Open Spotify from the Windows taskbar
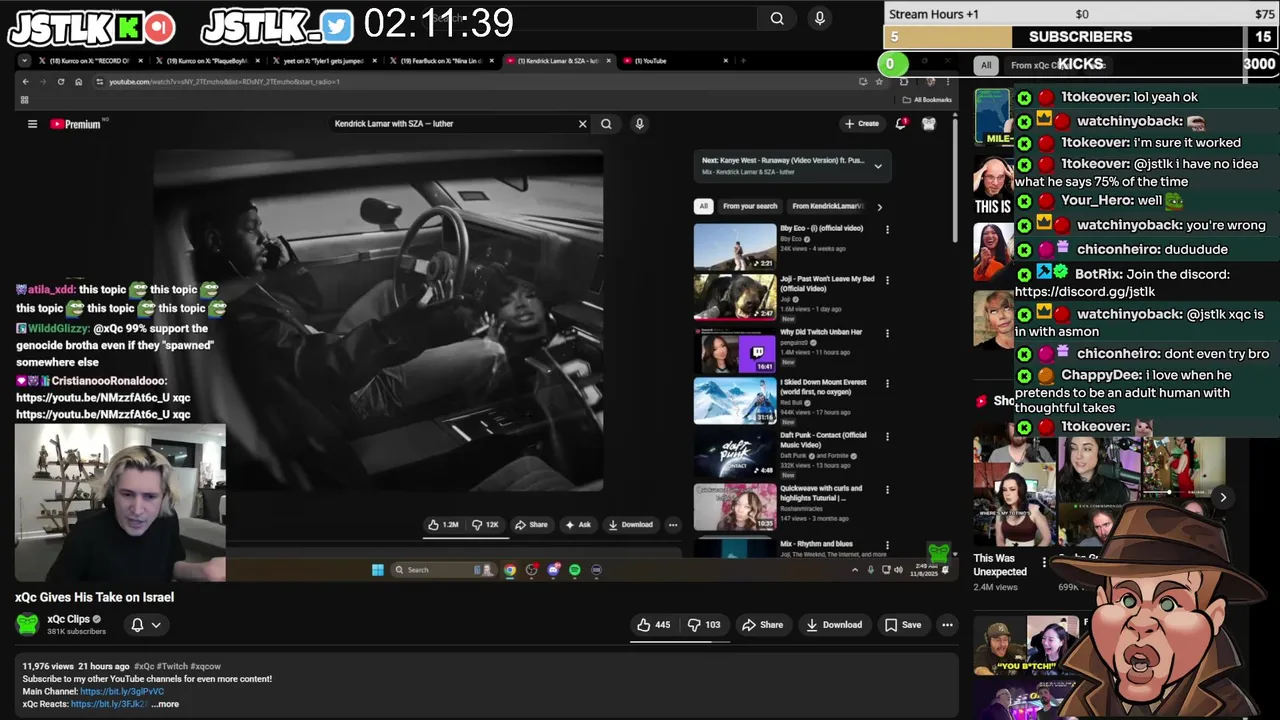This screenshot has height=720, width=1280. 575,570
